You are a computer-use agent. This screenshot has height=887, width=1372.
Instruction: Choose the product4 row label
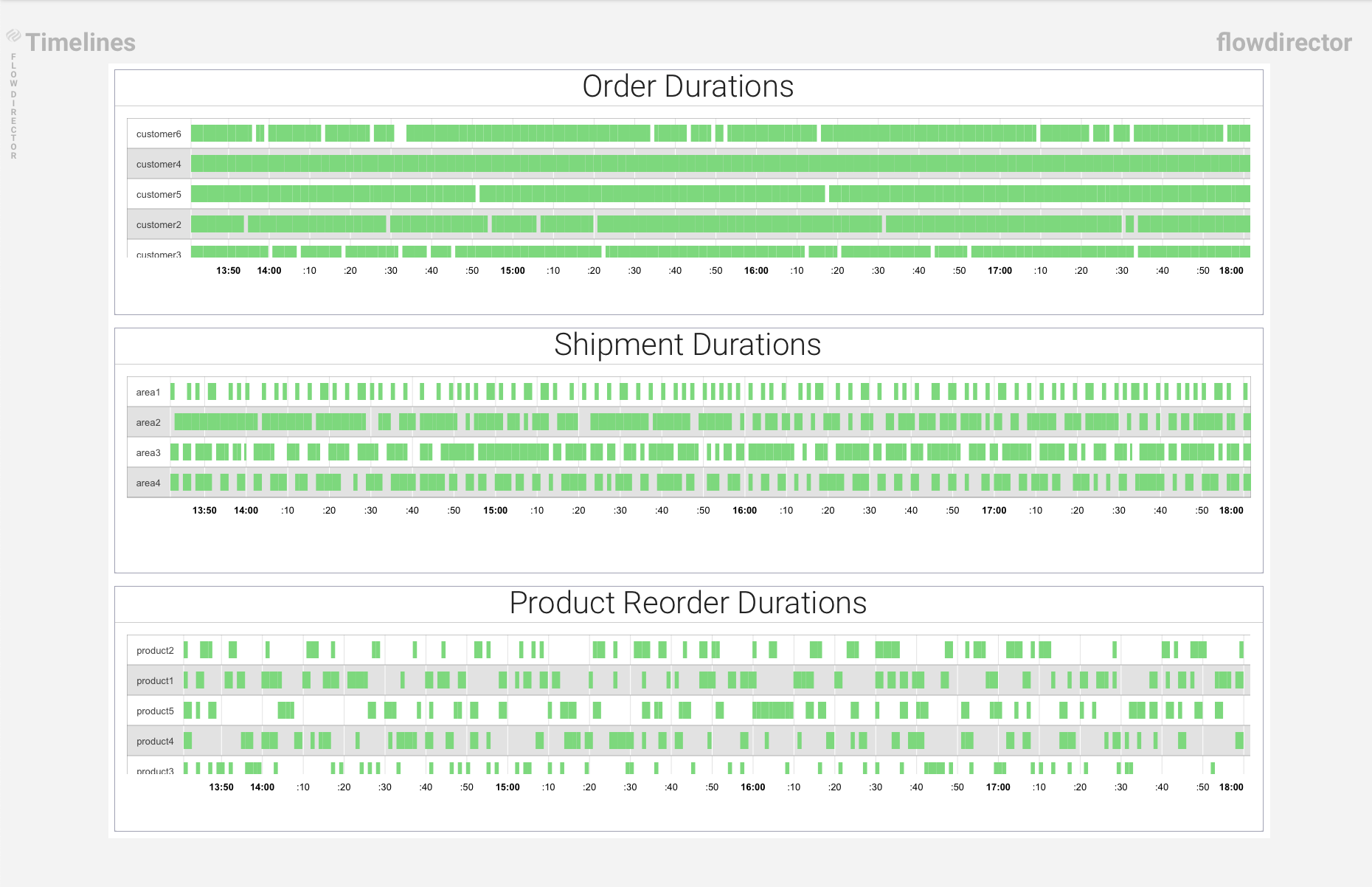pyautogui.click(x=155, y=742)
